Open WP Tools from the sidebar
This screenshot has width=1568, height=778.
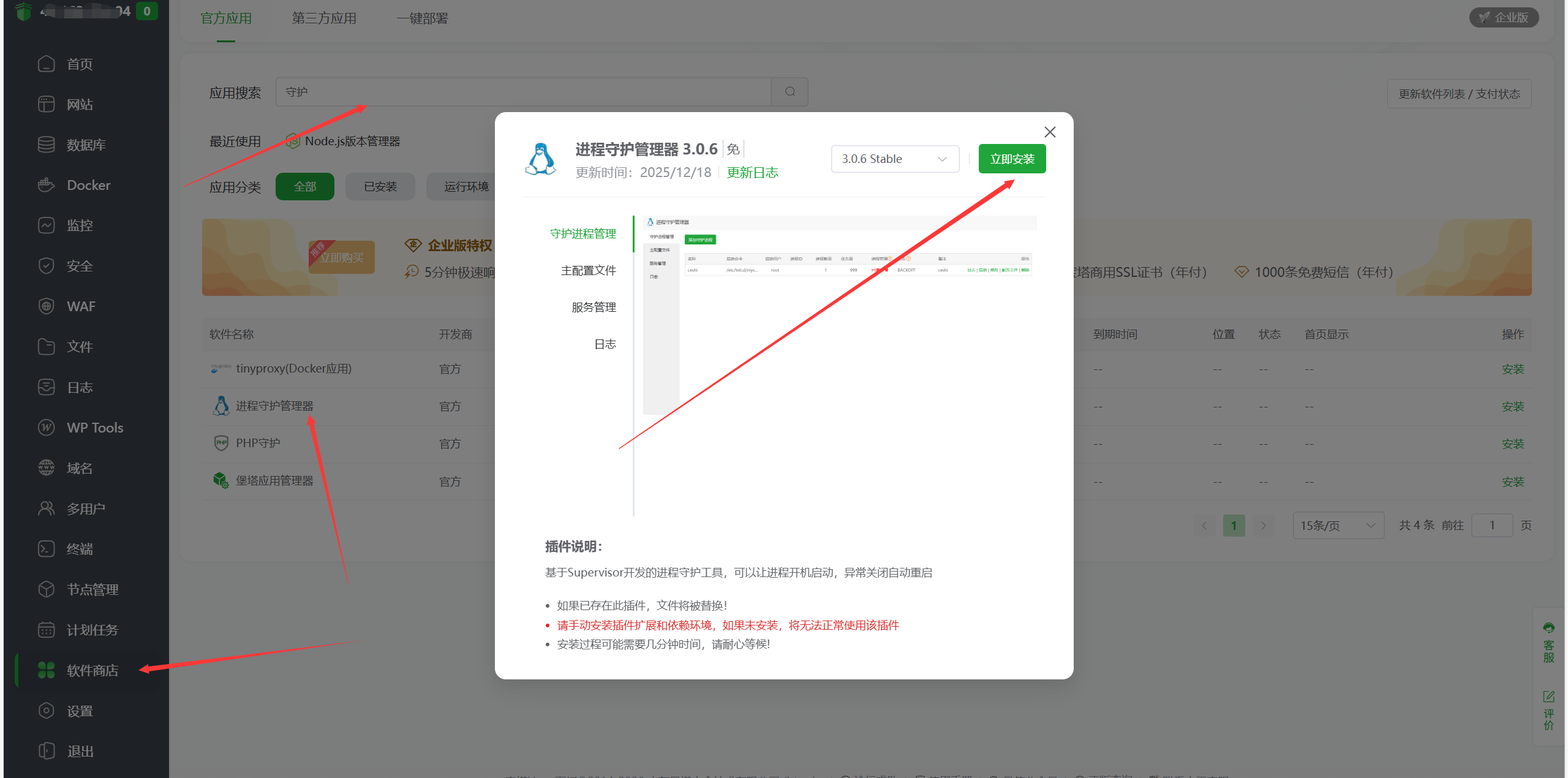click(x=94, y=427)
